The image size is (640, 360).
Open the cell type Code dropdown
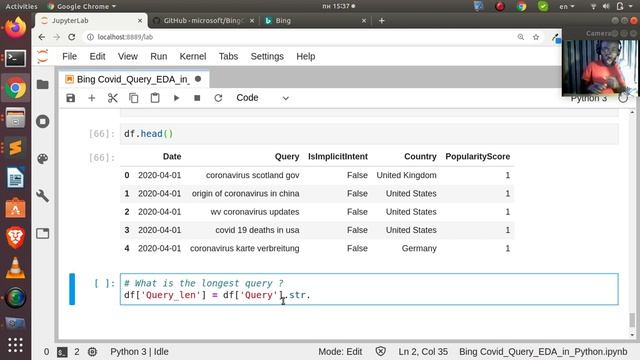tap(262, 98)
